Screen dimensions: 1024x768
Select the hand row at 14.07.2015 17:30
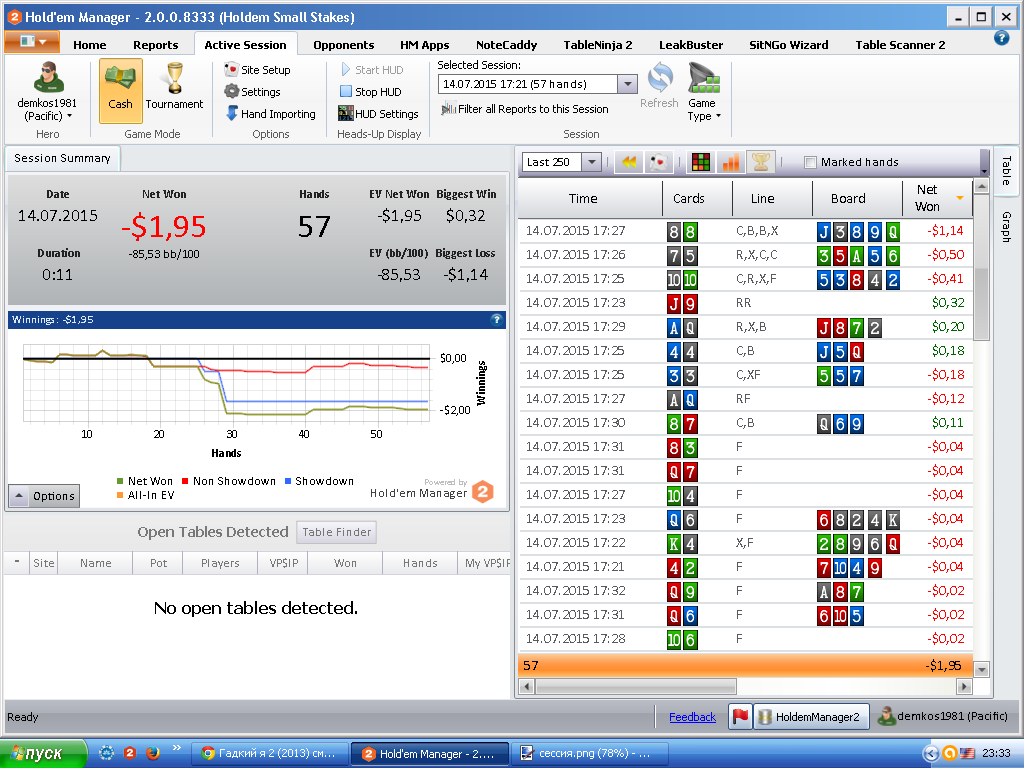746,423
